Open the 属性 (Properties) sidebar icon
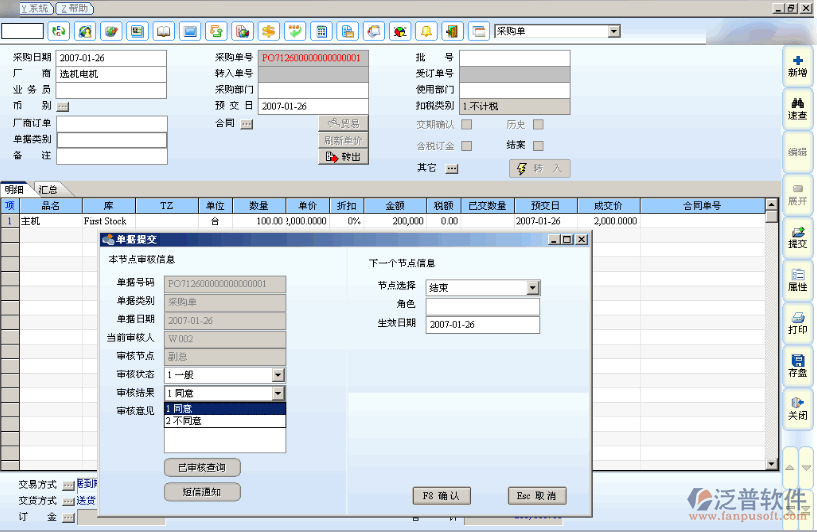Image resolution: width=817 pixels, height=532 pixels. [x=797, y=280]
